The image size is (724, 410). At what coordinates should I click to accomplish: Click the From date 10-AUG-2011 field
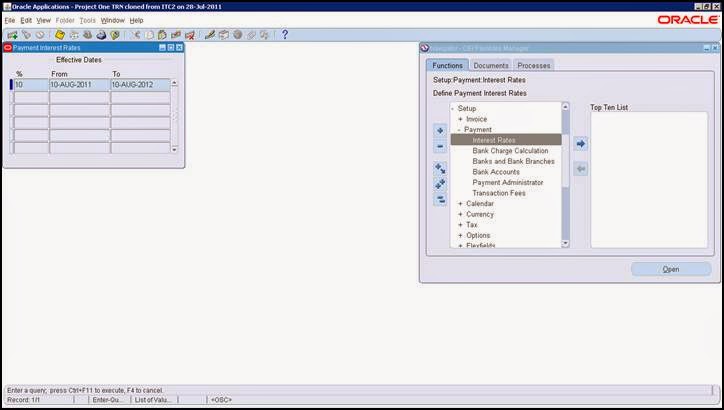[79, 85]
